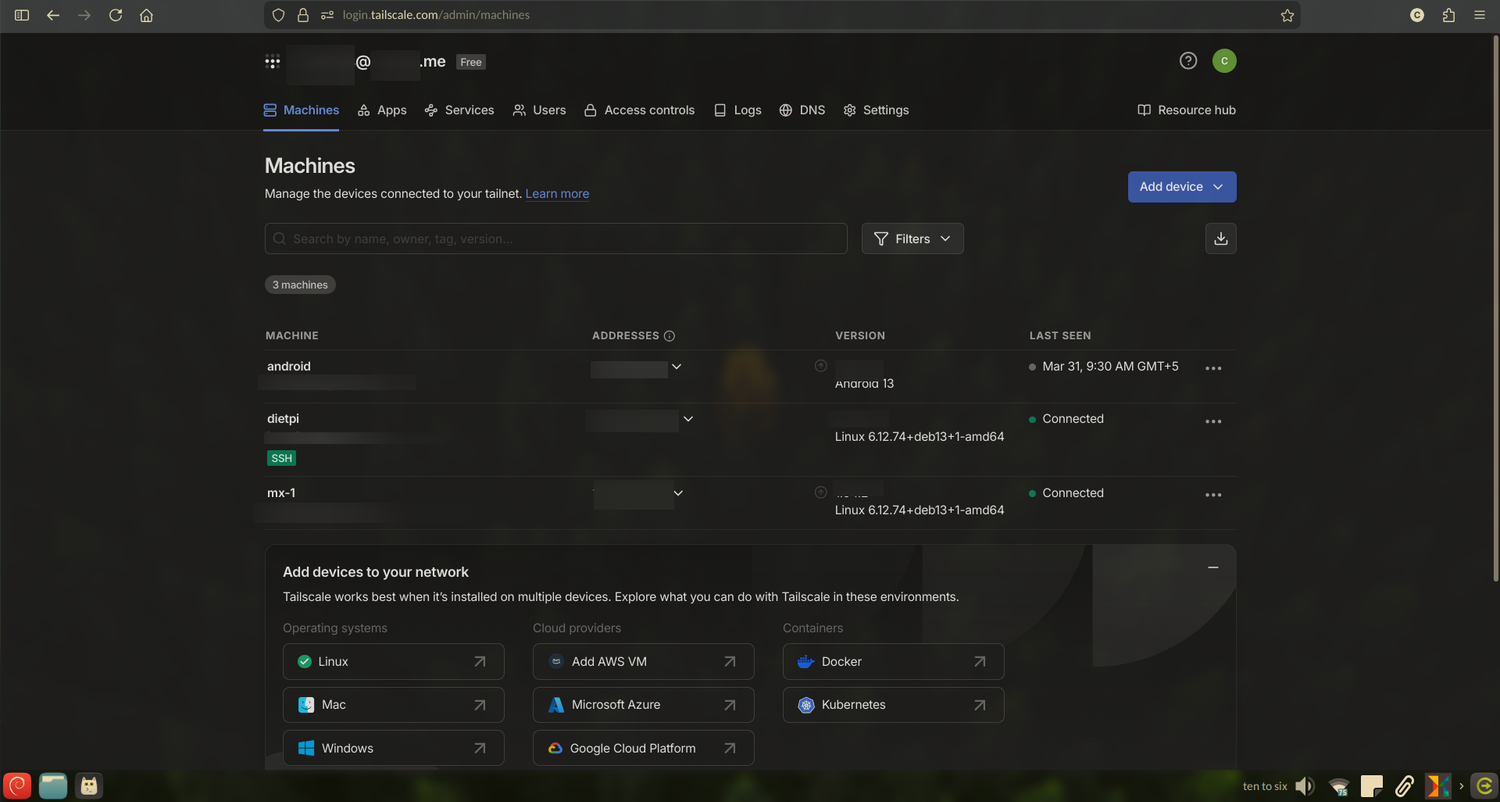Open the paperclip clipboard tray icon

click(x=1405, y=786)
